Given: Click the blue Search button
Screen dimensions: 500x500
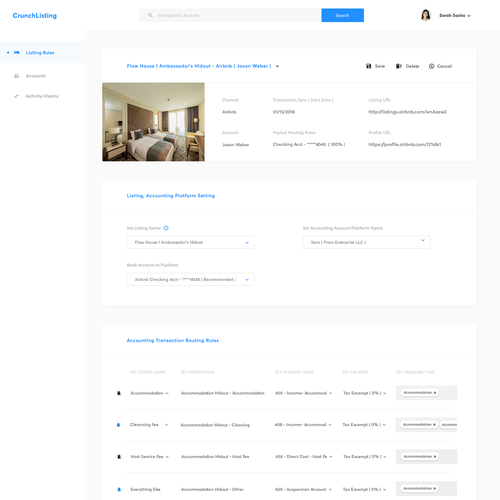Looking at the screenshot, I should point(342,15).
